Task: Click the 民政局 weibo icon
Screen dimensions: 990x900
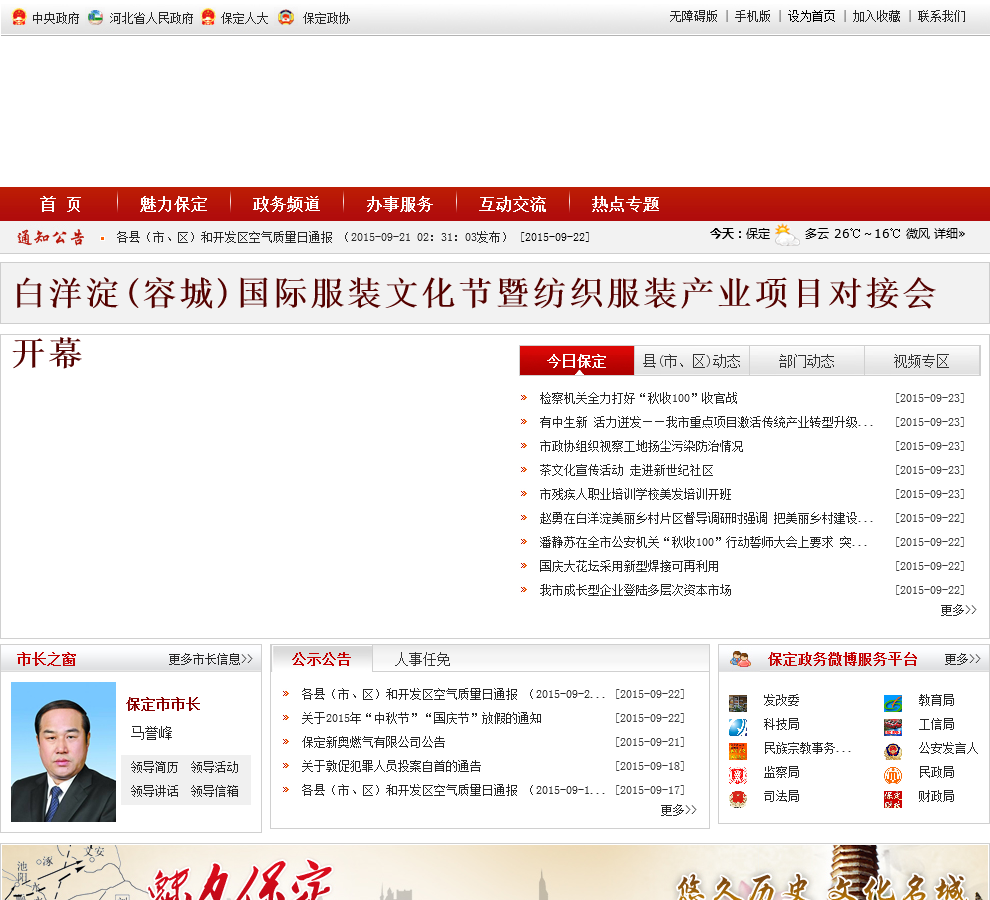Action: (893, 775)
